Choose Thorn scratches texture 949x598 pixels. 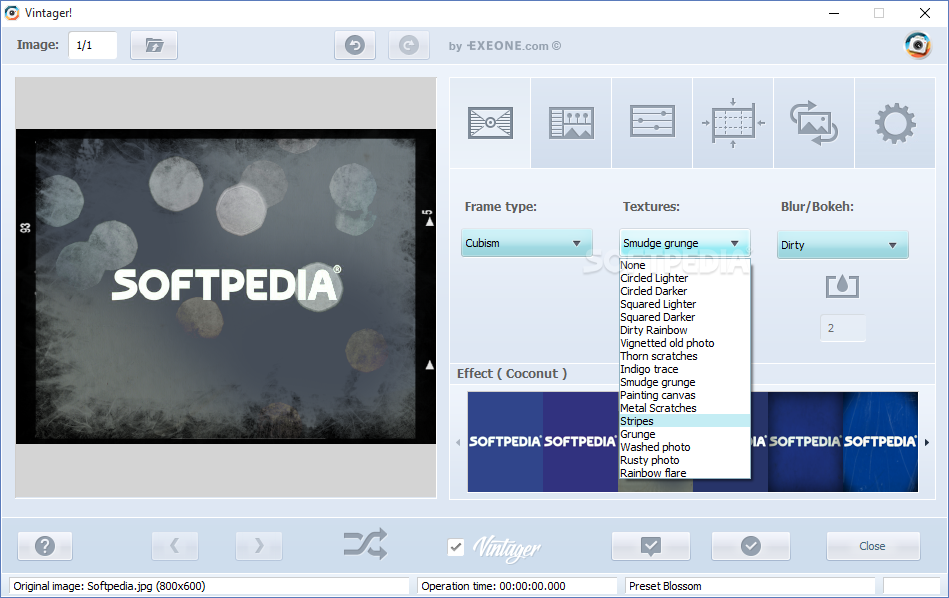[685, 356]
